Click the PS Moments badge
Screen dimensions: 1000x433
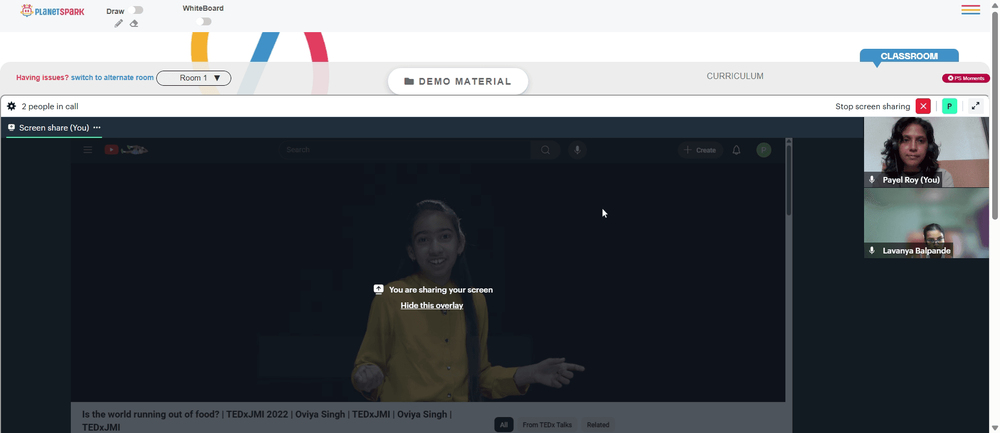[966, 78]
